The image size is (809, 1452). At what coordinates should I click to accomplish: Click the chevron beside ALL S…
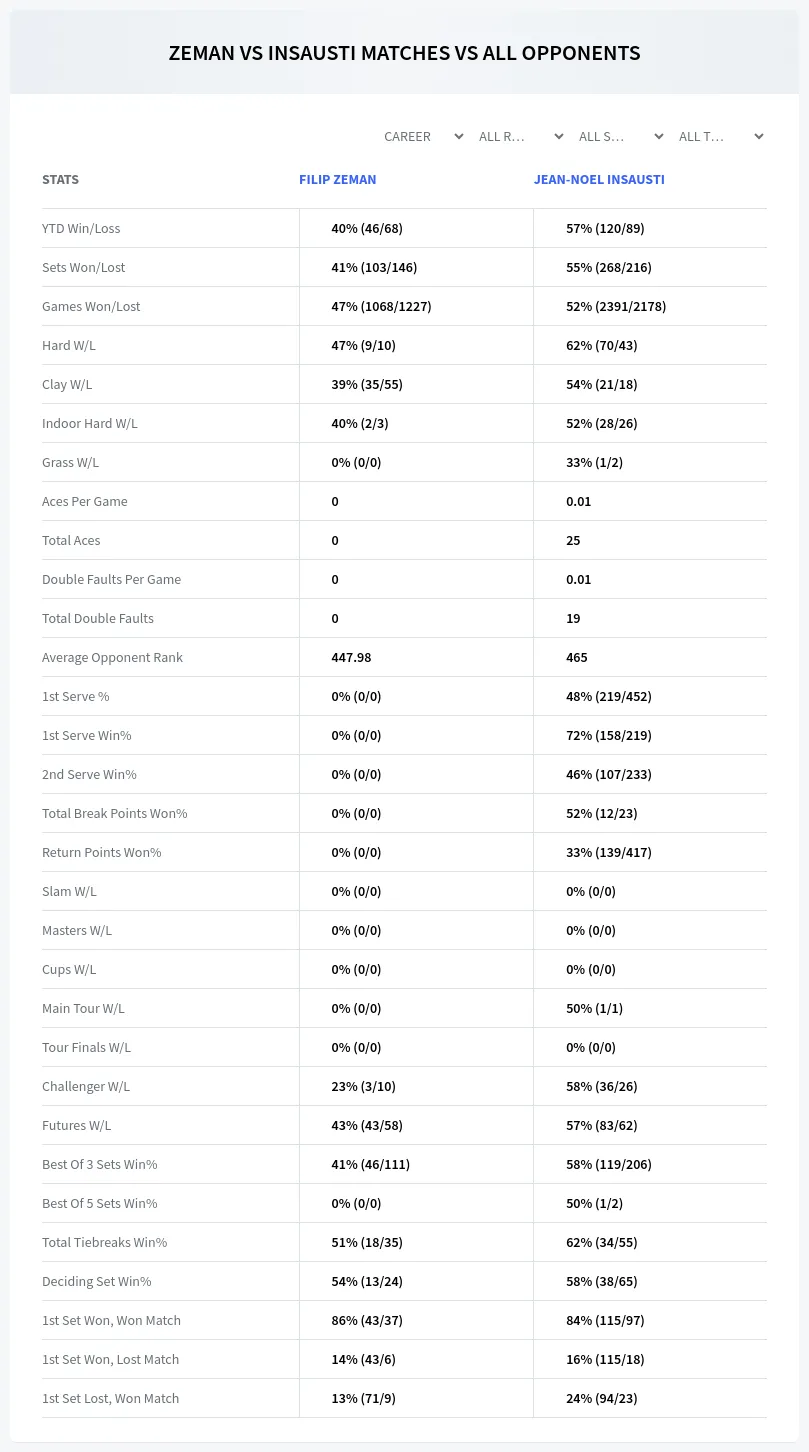click(659, 136)
